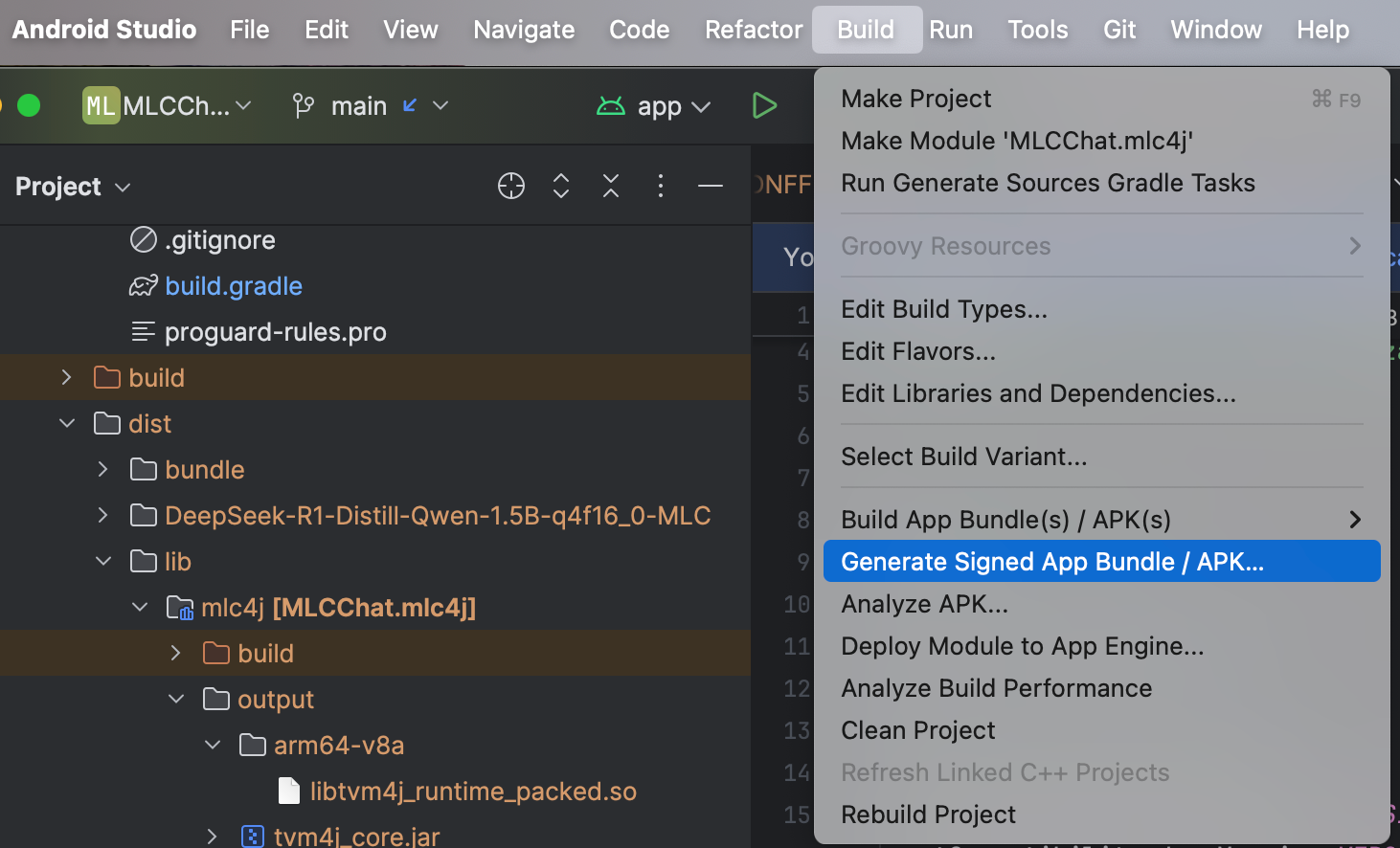
Task: Choose Analyze APK...
Action: [x=1101, y=604]
